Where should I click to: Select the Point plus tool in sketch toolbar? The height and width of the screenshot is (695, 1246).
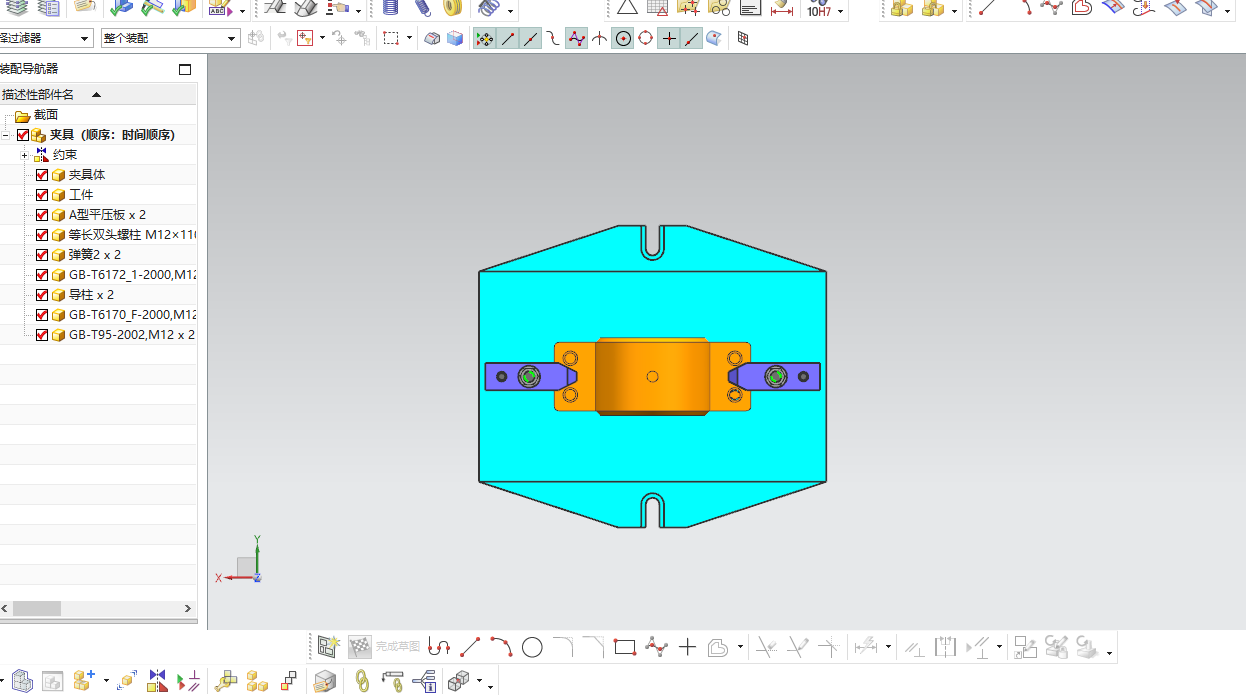687,647
